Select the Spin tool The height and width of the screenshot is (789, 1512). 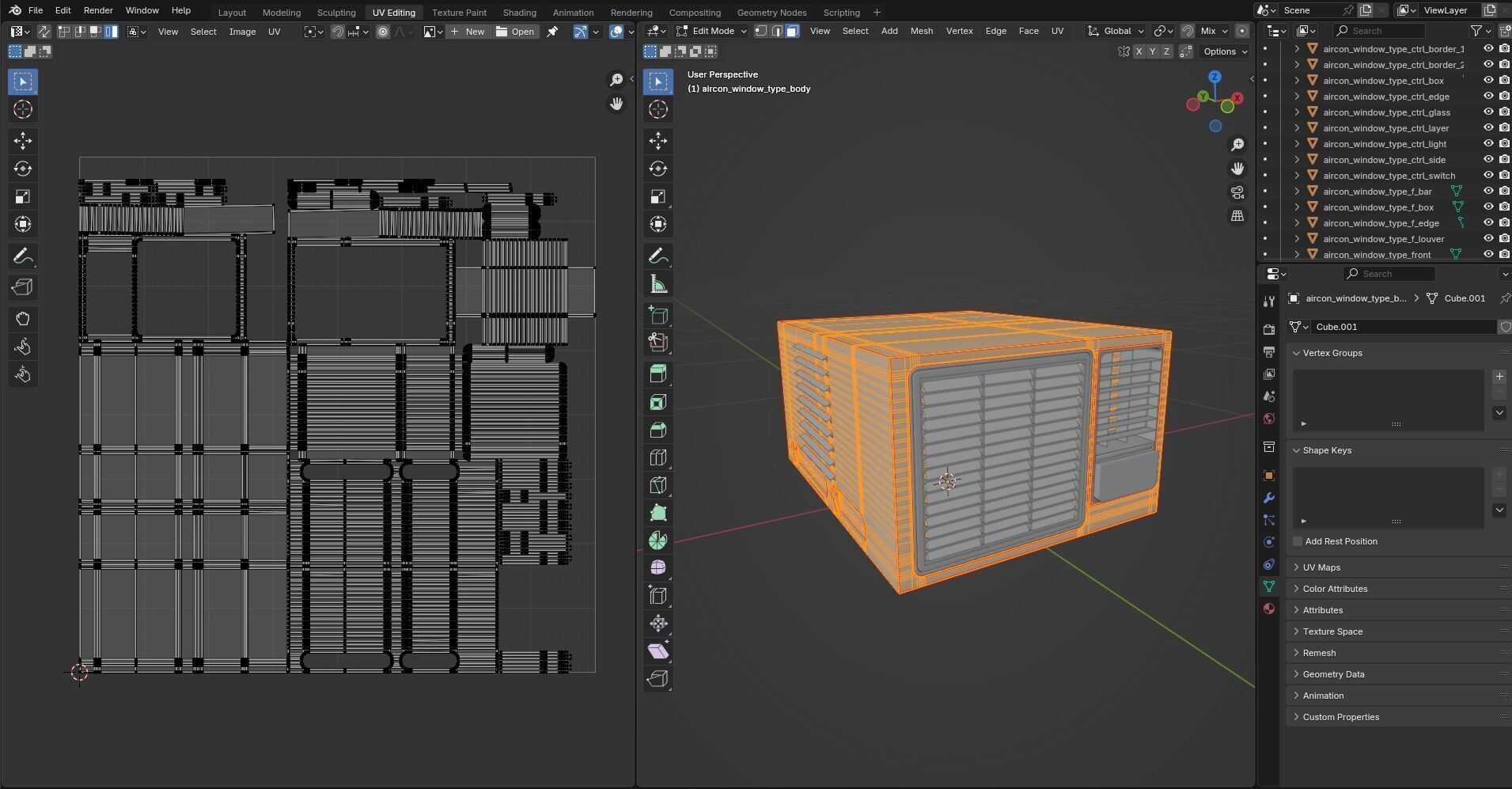658,541
